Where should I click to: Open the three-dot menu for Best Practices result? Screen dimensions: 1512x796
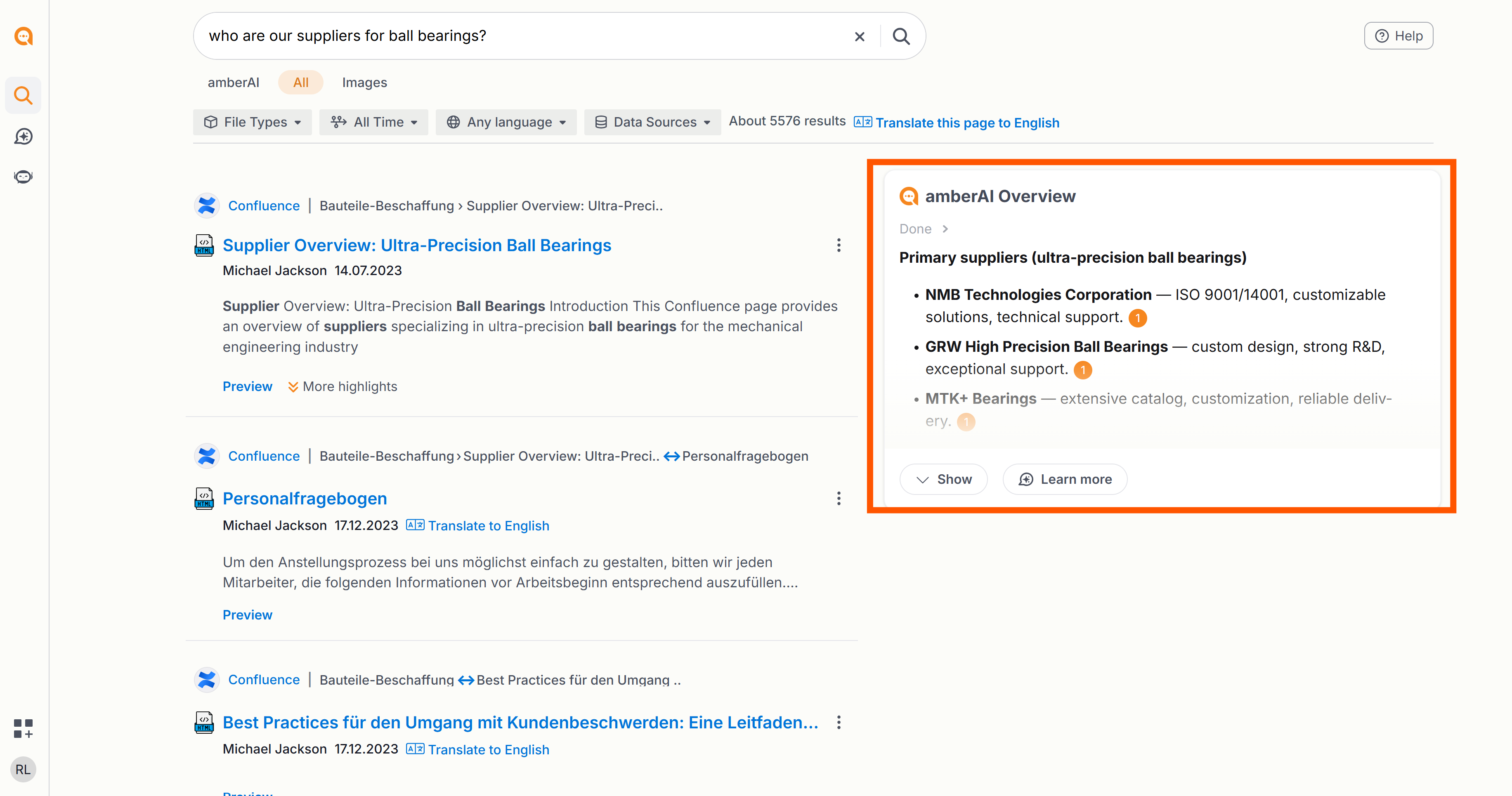839,722
